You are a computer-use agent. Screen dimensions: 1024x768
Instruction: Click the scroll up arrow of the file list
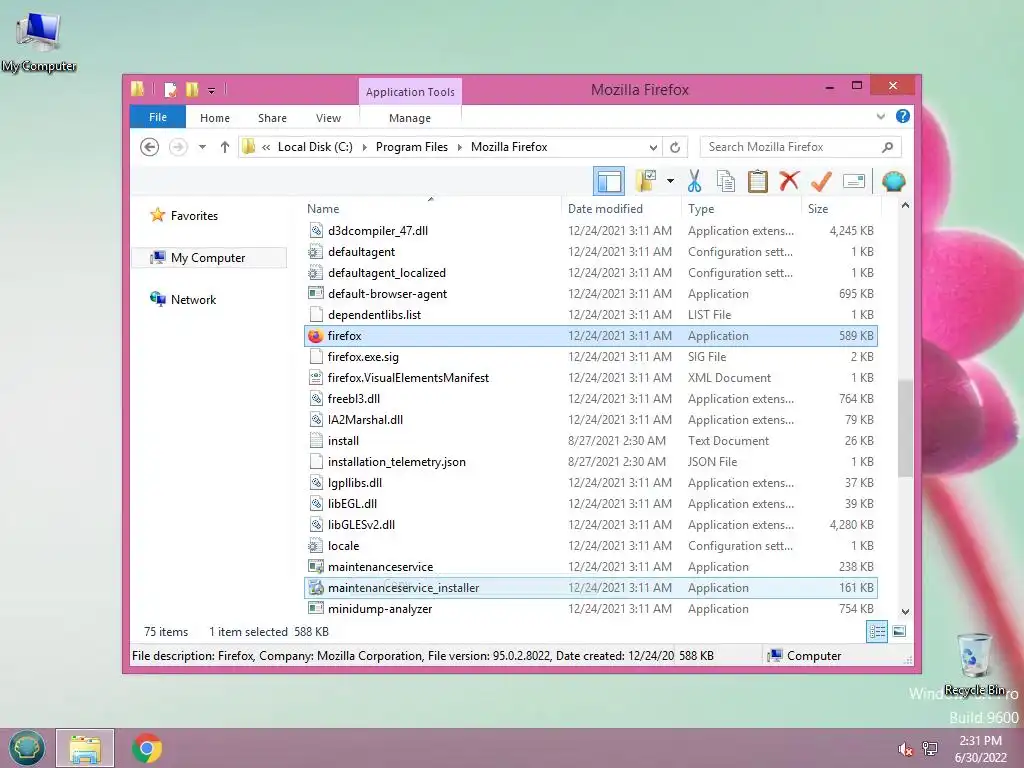[x=905, y=206]
